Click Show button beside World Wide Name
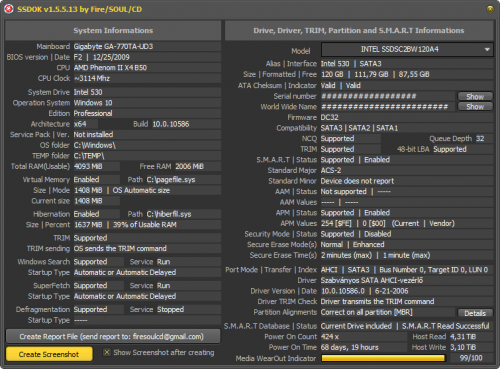The height and width of the screenshot is (369, 500). click(x=475, y=107)
